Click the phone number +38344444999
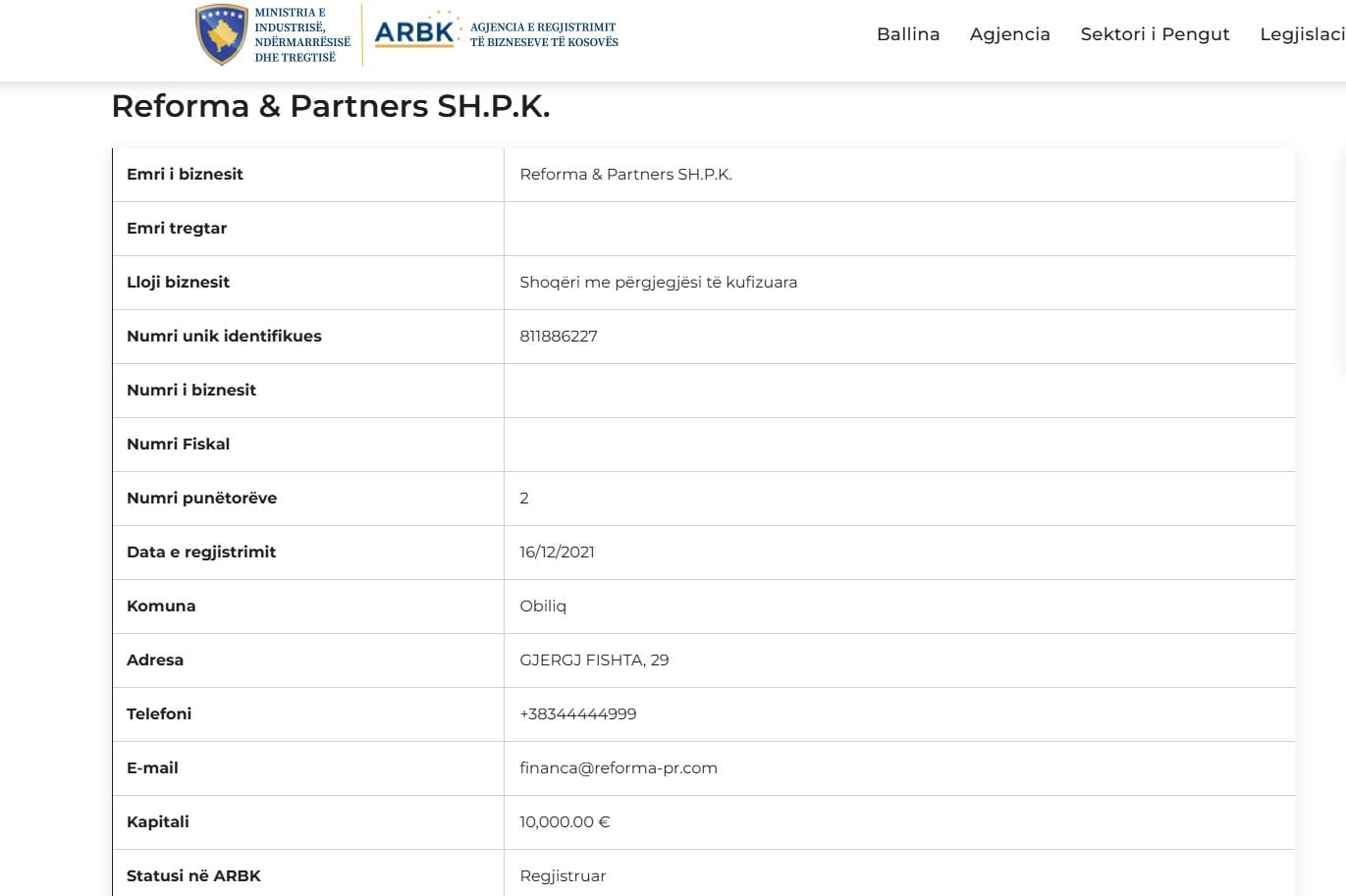The image size is (1346, 896). pyautogui.click(x=577, y=714)
